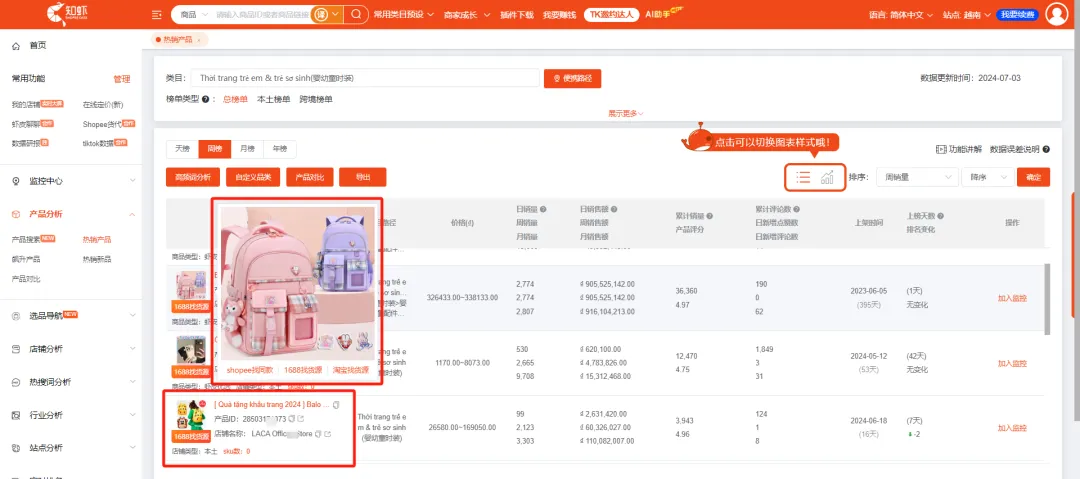Open the 语言 简体中文 dropdown

pyautogui.click(x=900, y=14)
